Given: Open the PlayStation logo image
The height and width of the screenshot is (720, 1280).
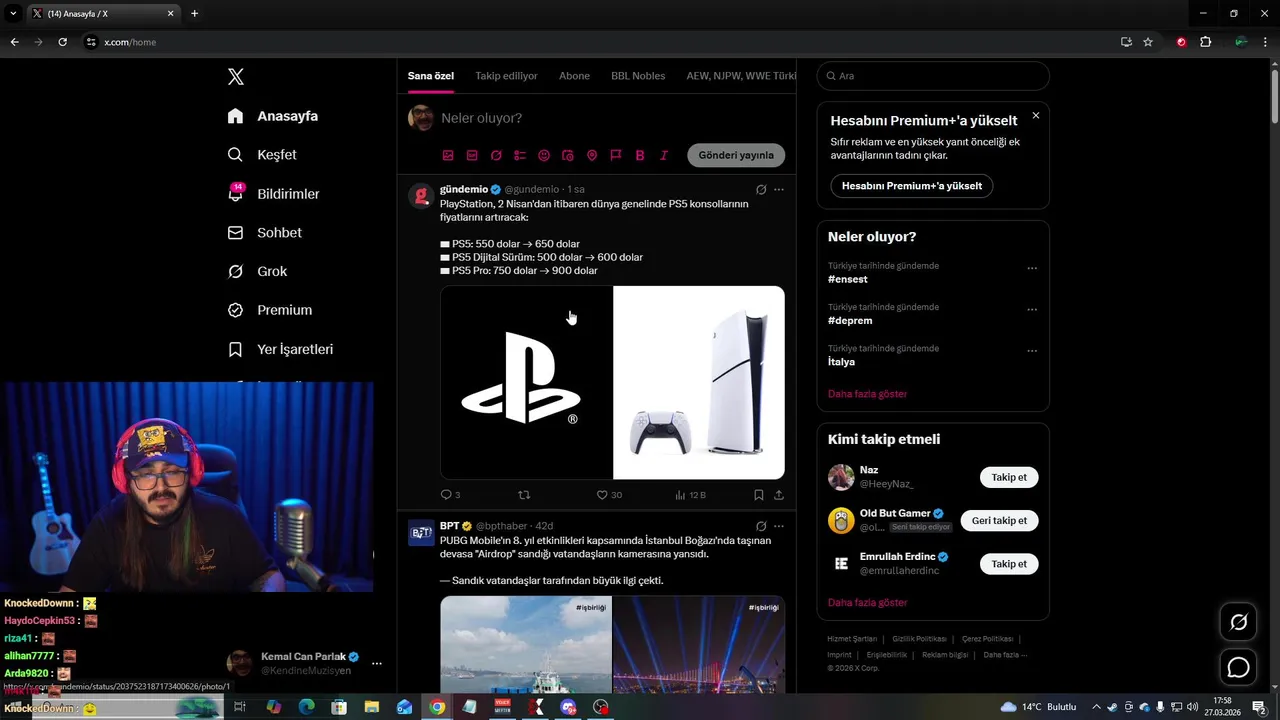Looking at the screenshot, I should click(x=526, y=382).
